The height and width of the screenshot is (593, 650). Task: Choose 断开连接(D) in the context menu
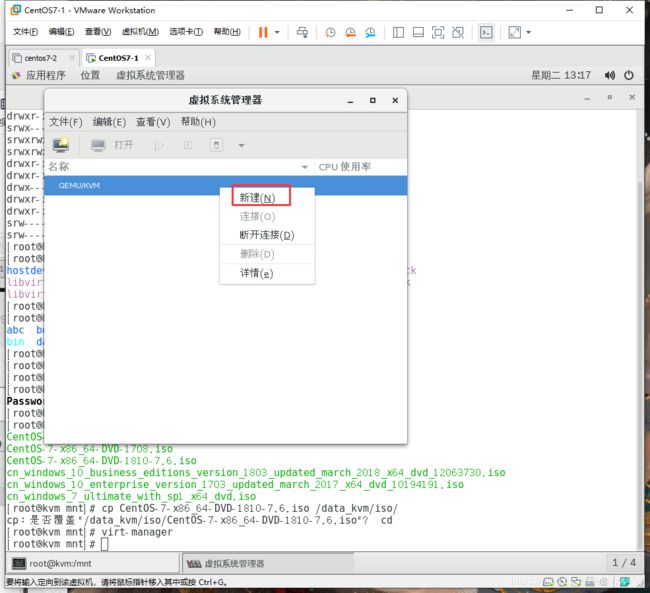(x=267, y=235)
